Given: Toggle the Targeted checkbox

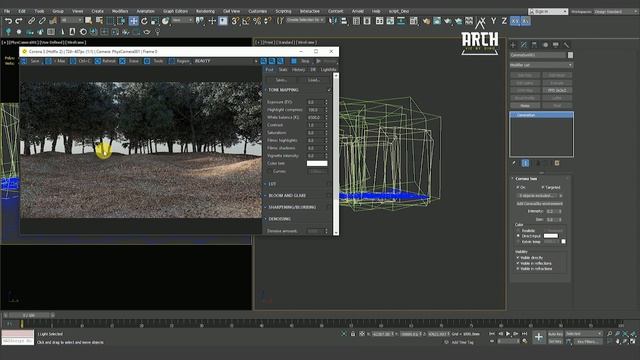Looking at the screenshot, I should click(542, 187).
